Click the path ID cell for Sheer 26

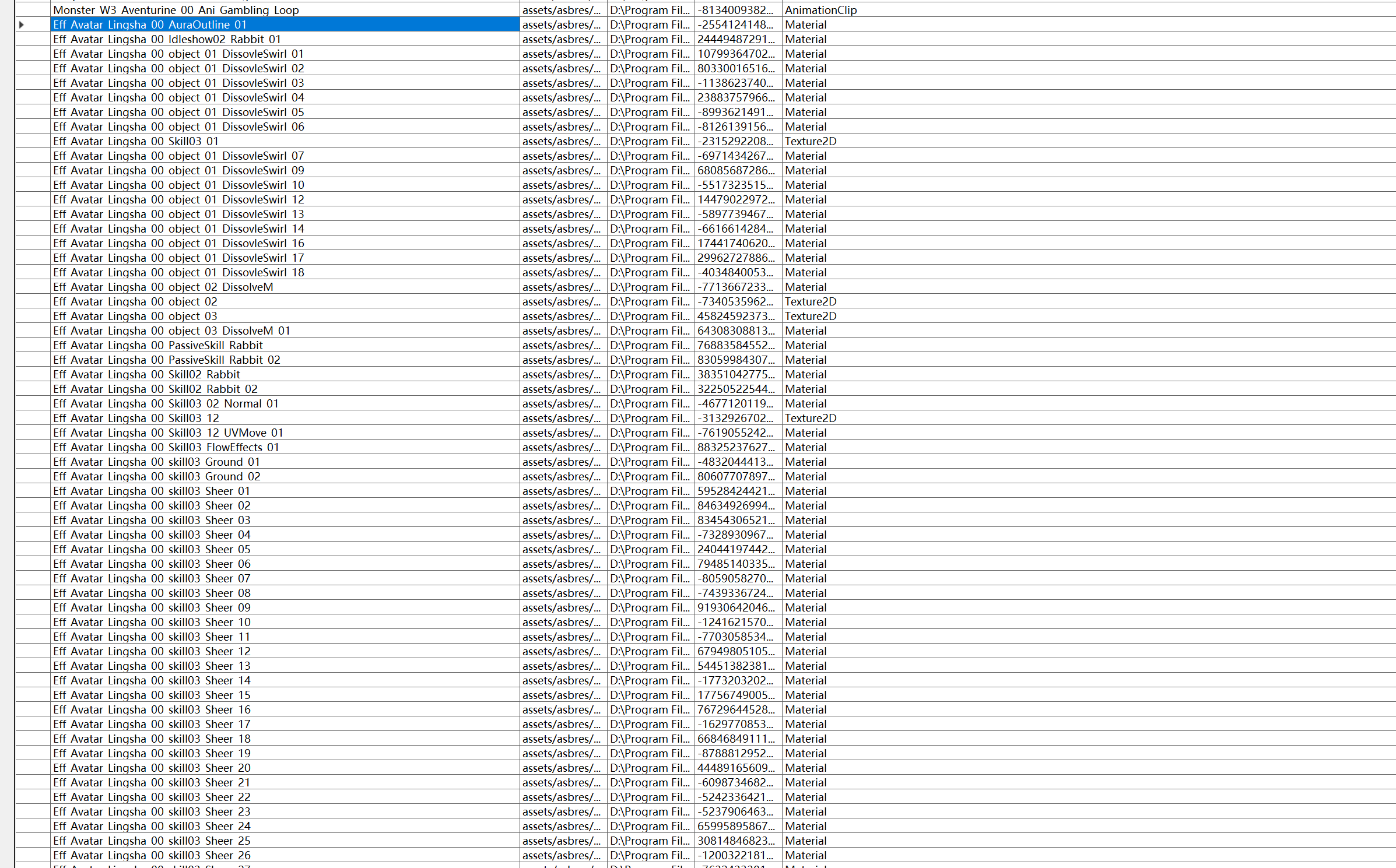coord(736,855)
